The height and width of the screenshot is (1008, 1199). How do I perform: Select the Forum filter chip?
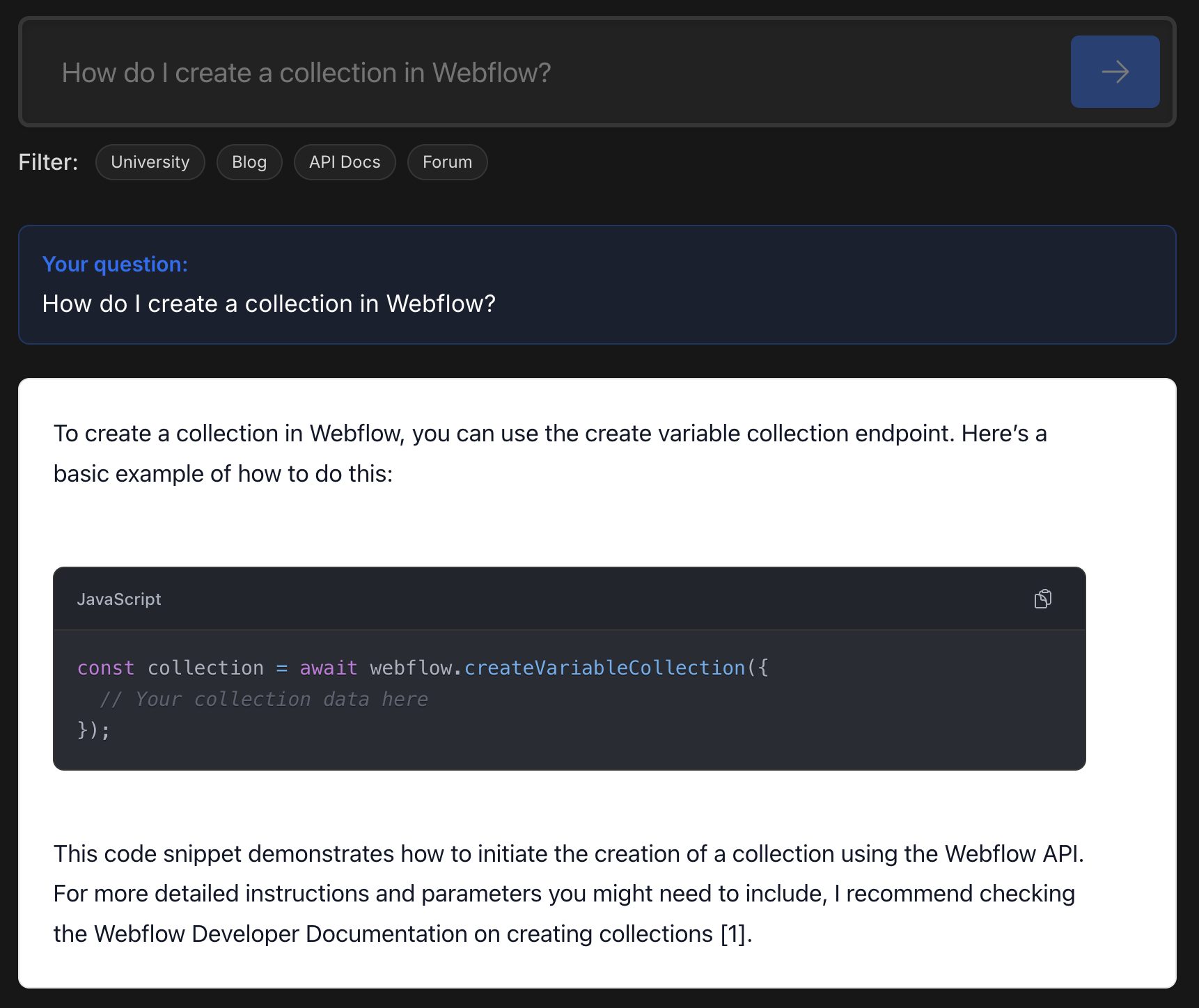coord(447,162)
